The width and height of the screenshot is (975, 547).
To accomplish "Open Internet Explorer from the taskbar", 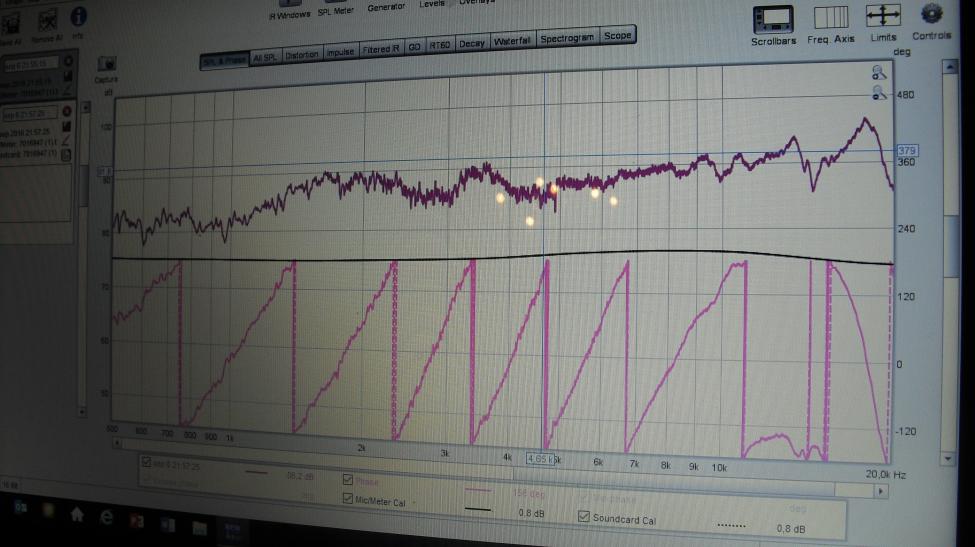I will point(106,517).
